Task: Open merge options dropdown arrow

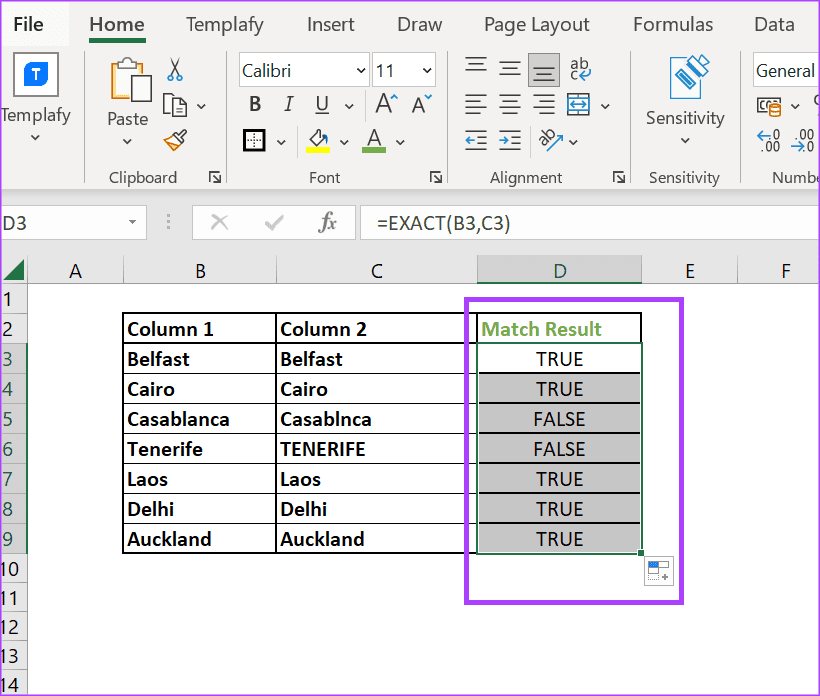Action: pos(605,107)
